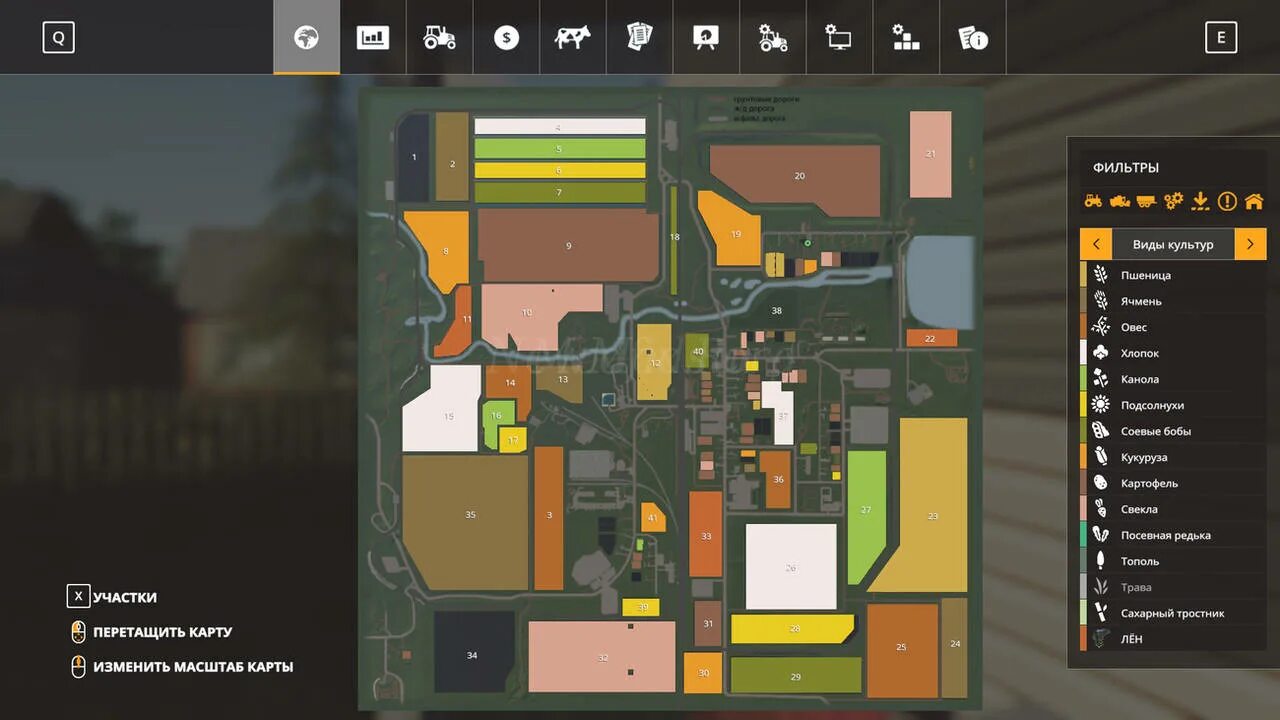Toggle the unloading points arrow filter
Screen dimensions: 1280x720
coord(1200,201)
